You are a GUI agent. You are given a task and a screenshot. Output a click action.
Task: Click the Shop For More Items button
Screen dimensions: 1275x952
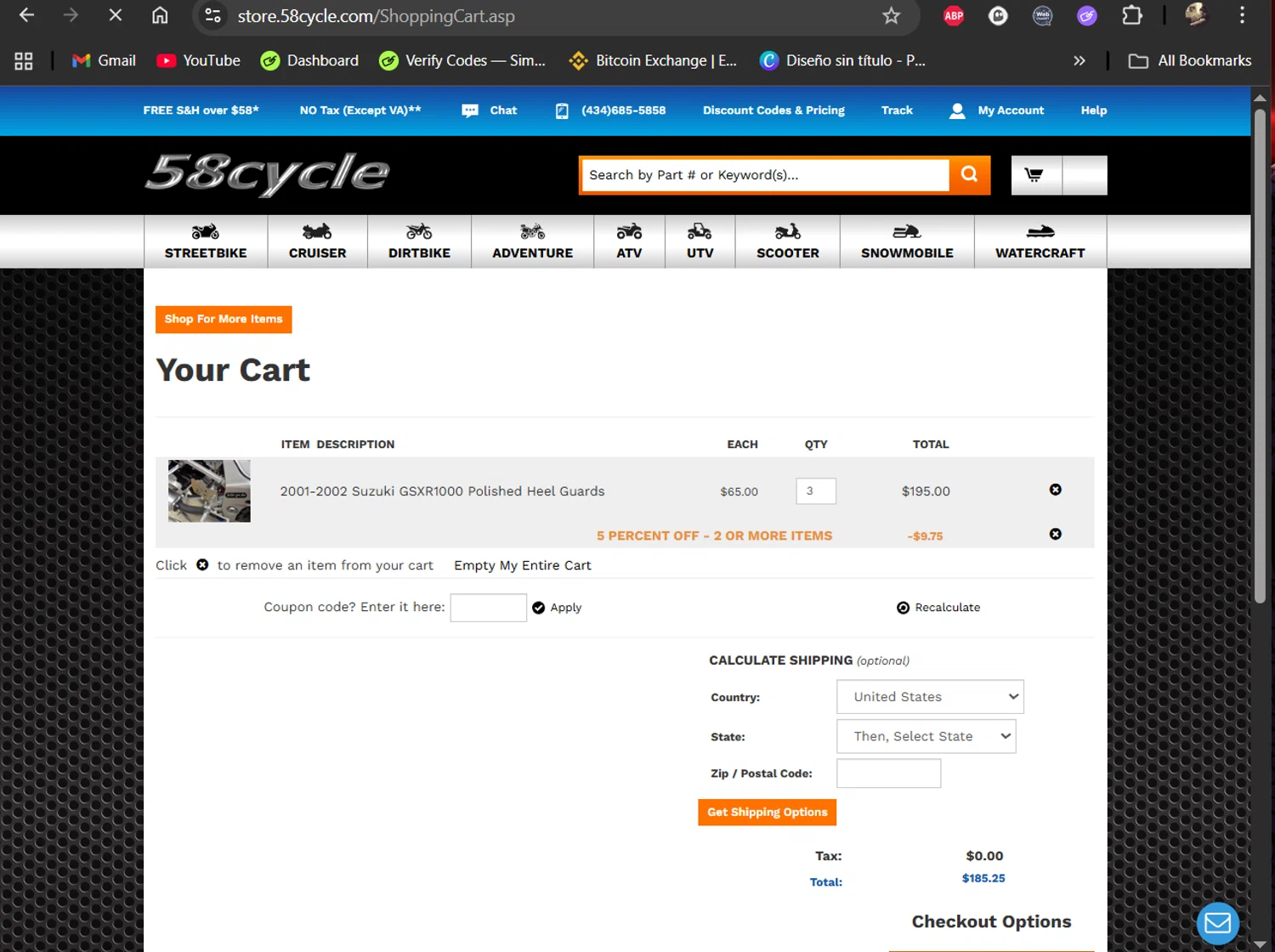(x=224, y=320)
